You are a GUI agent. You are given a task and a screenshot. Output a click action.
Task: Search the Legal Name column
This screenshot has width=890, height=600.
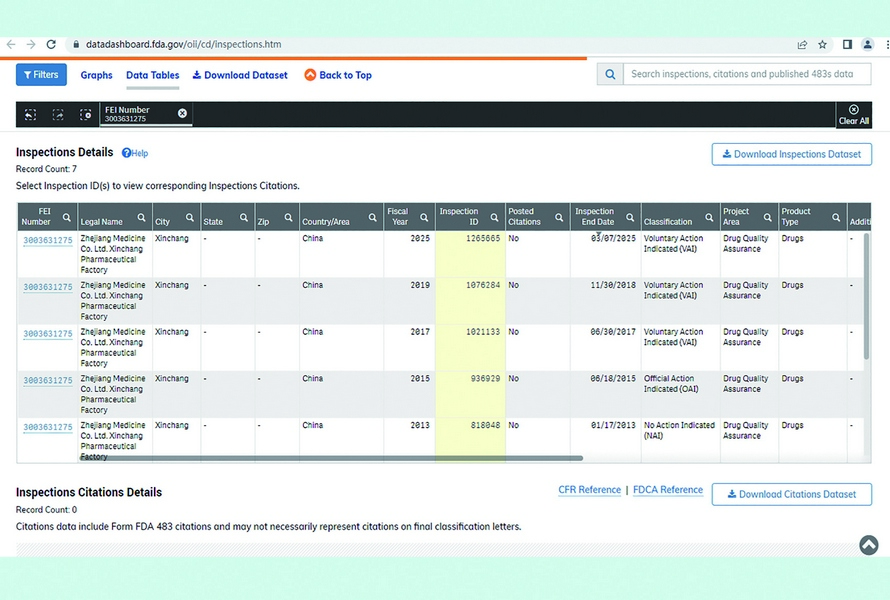point(142,218)
